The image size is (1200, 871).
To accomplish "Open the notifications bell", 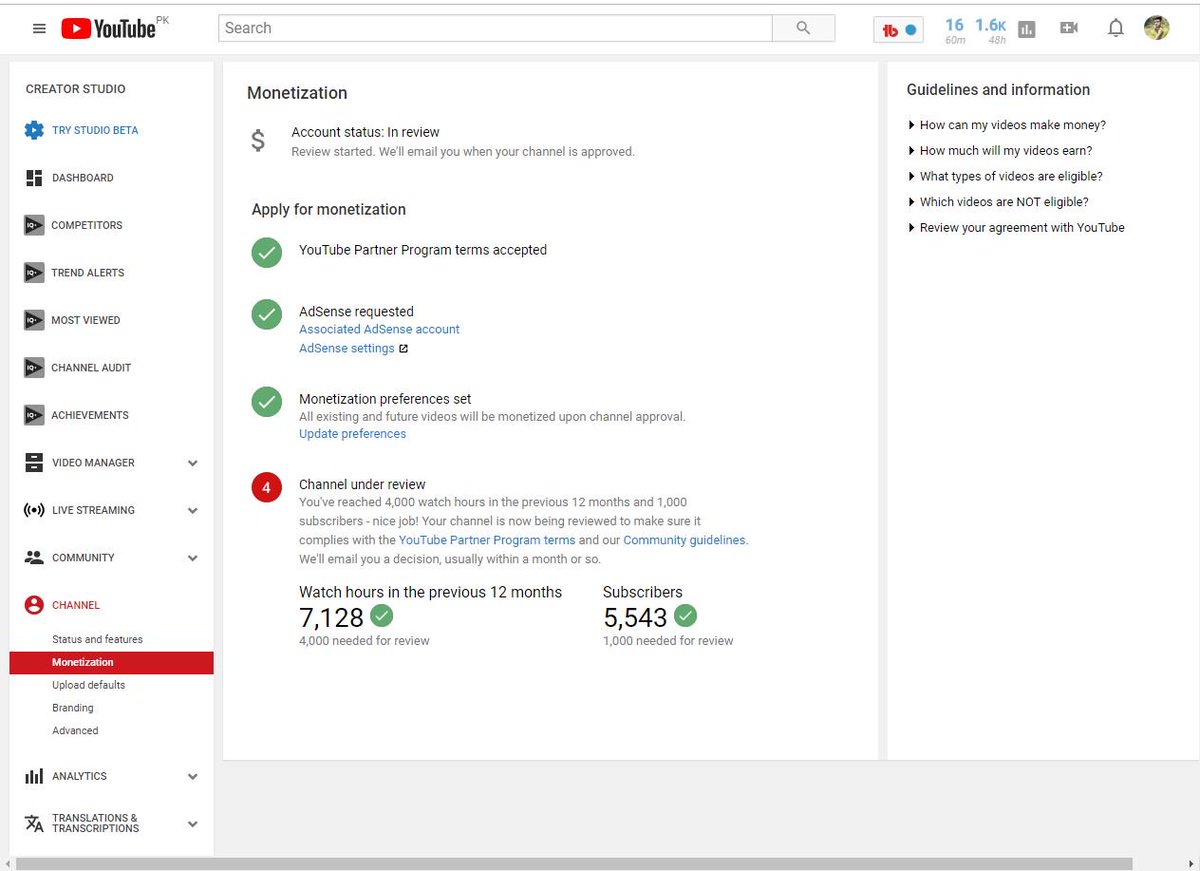I will [1116, 28].
